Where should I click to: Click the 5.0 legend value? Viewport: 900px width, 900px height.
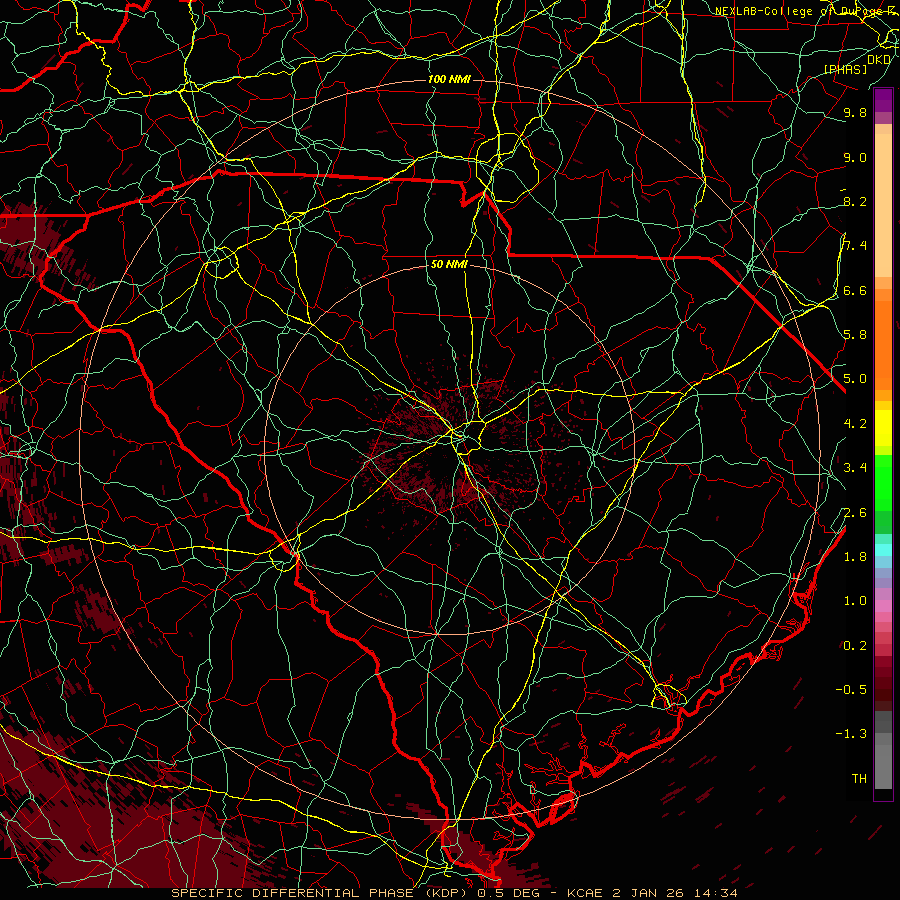coord(855,379)
